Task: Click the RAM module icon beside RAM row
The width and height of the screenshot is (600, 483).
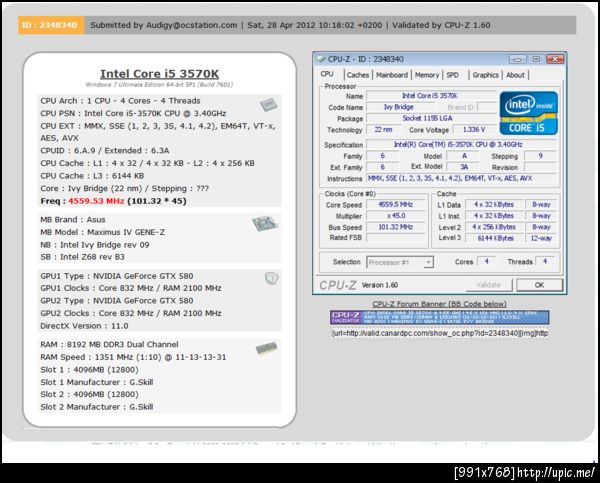Action: [267, 348]
